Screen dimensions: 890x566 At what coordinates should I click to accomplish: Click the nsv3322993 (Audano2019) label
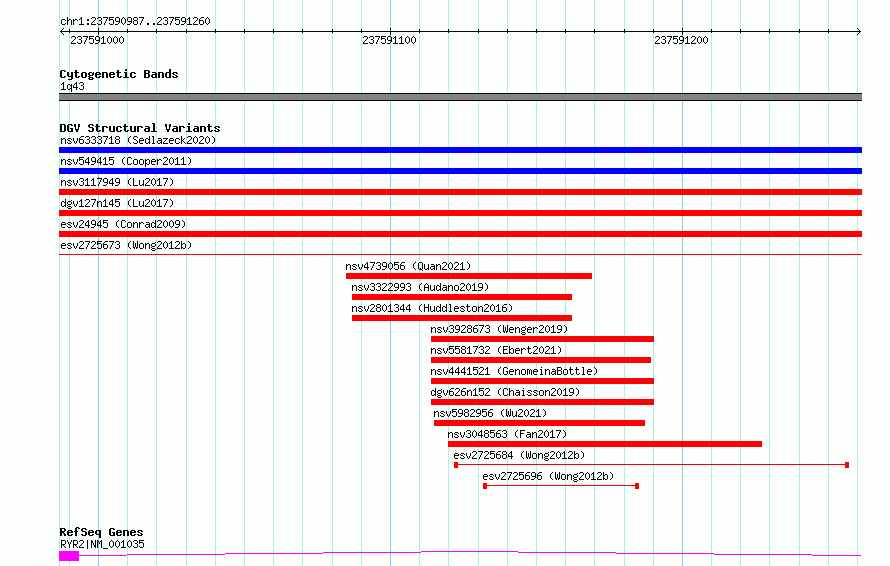coord(420,287)
